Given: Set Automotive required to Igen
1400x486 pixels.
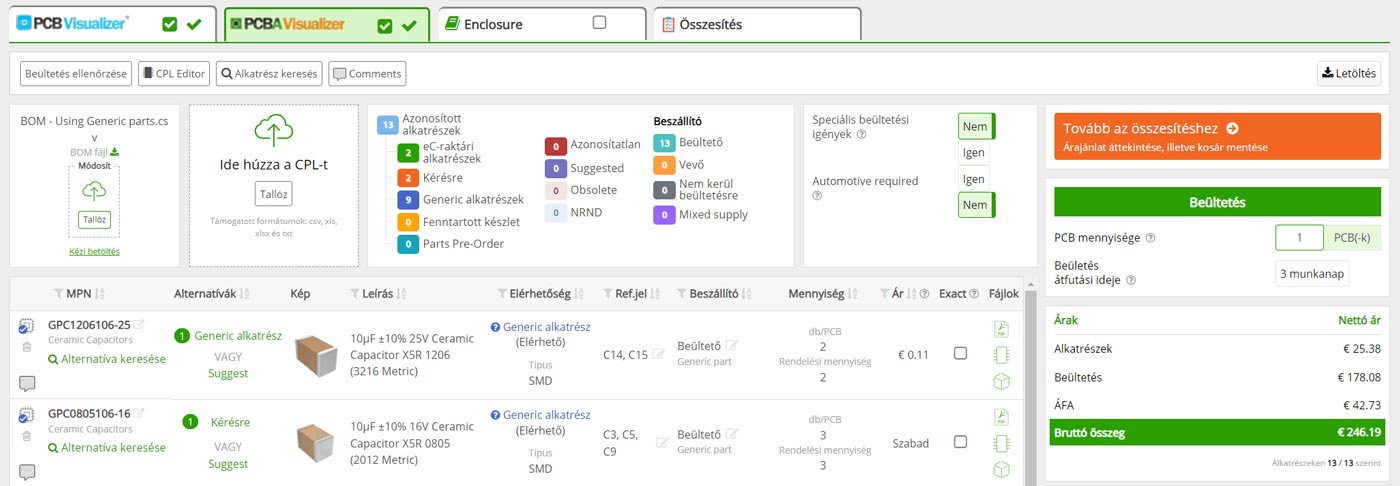Looking at the screenshot, I should [974, 180].
